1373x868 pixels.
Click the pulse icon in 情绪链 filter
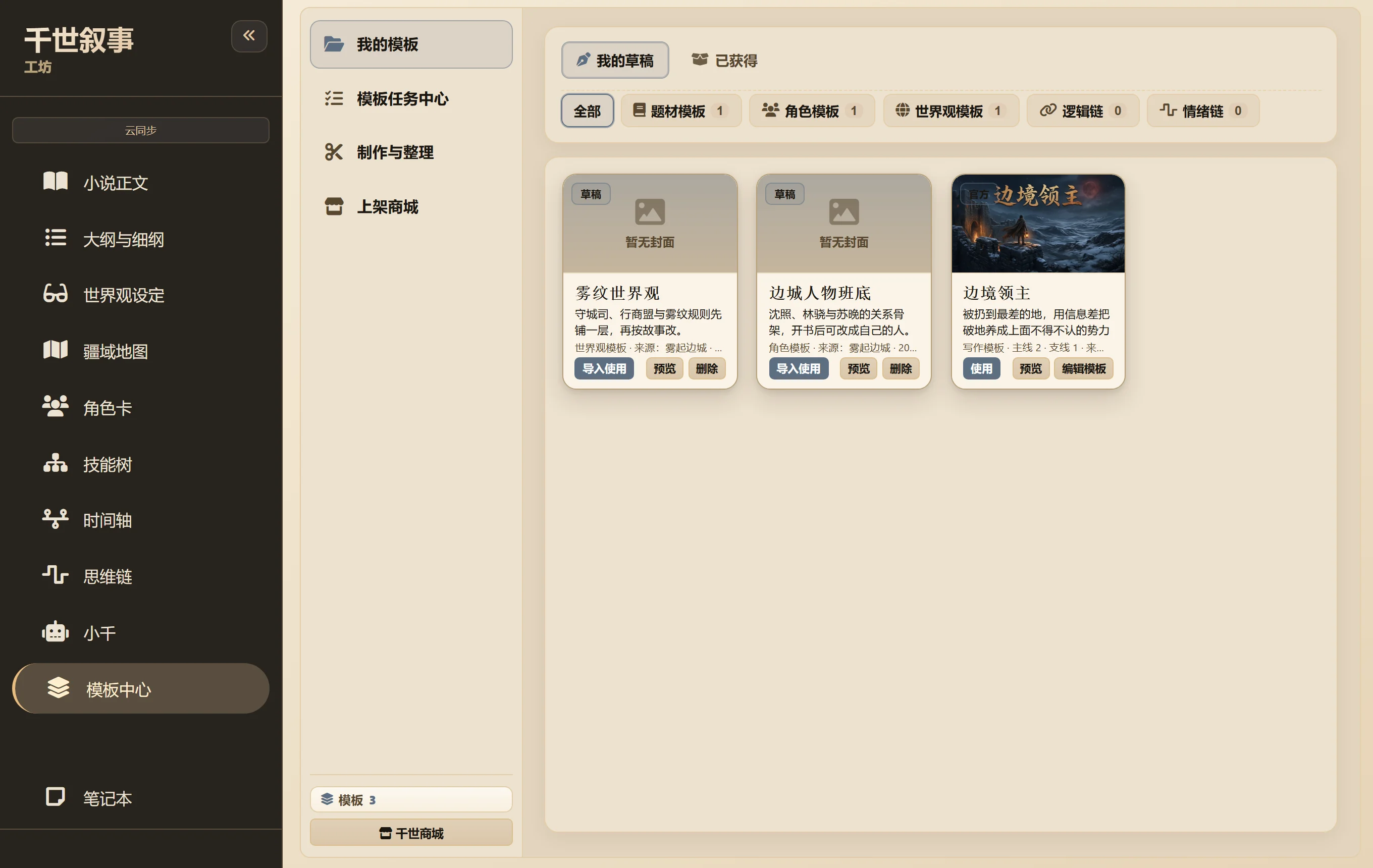click(x=1168, y=110)
